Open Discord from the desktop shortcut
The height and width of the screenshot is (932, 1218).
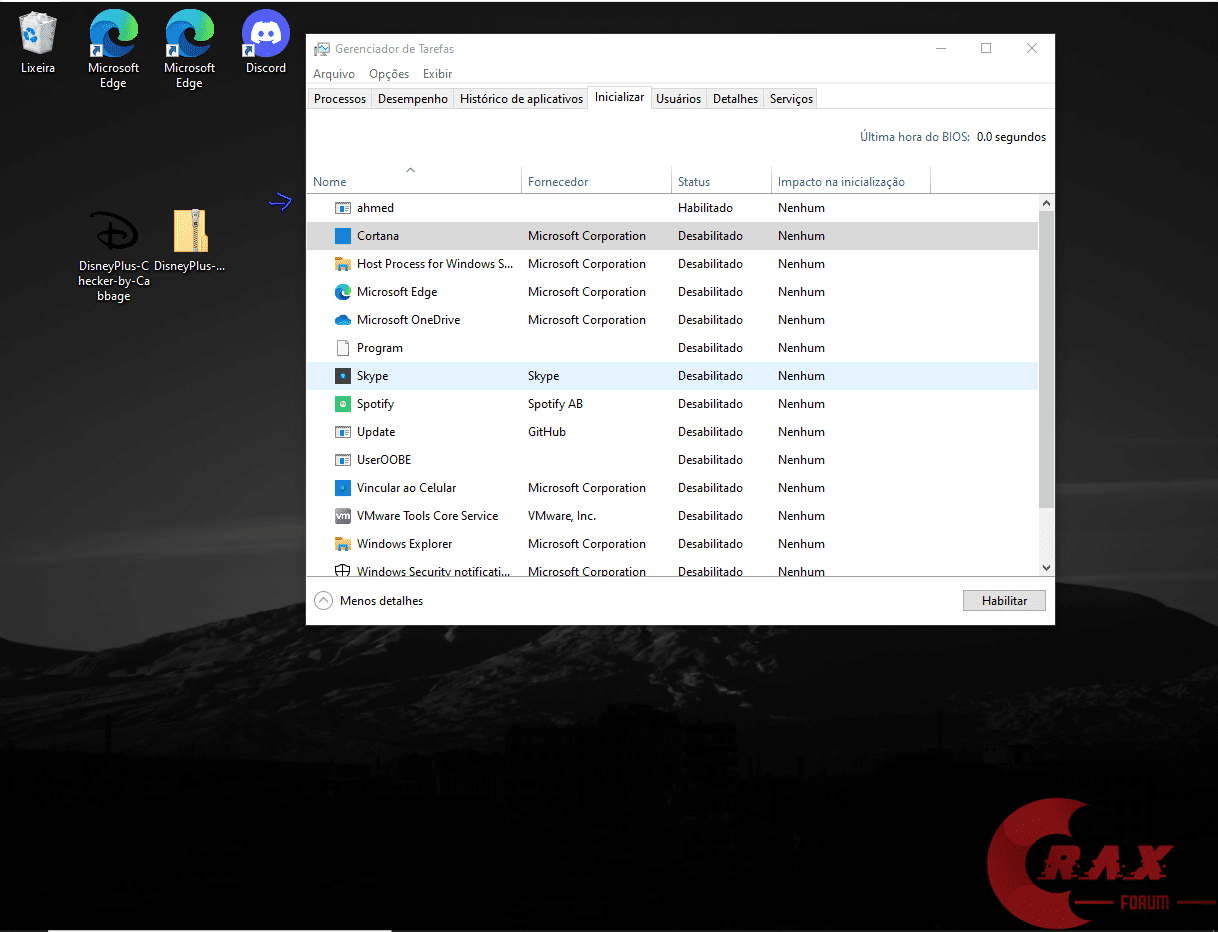click(x=266, y=42)
